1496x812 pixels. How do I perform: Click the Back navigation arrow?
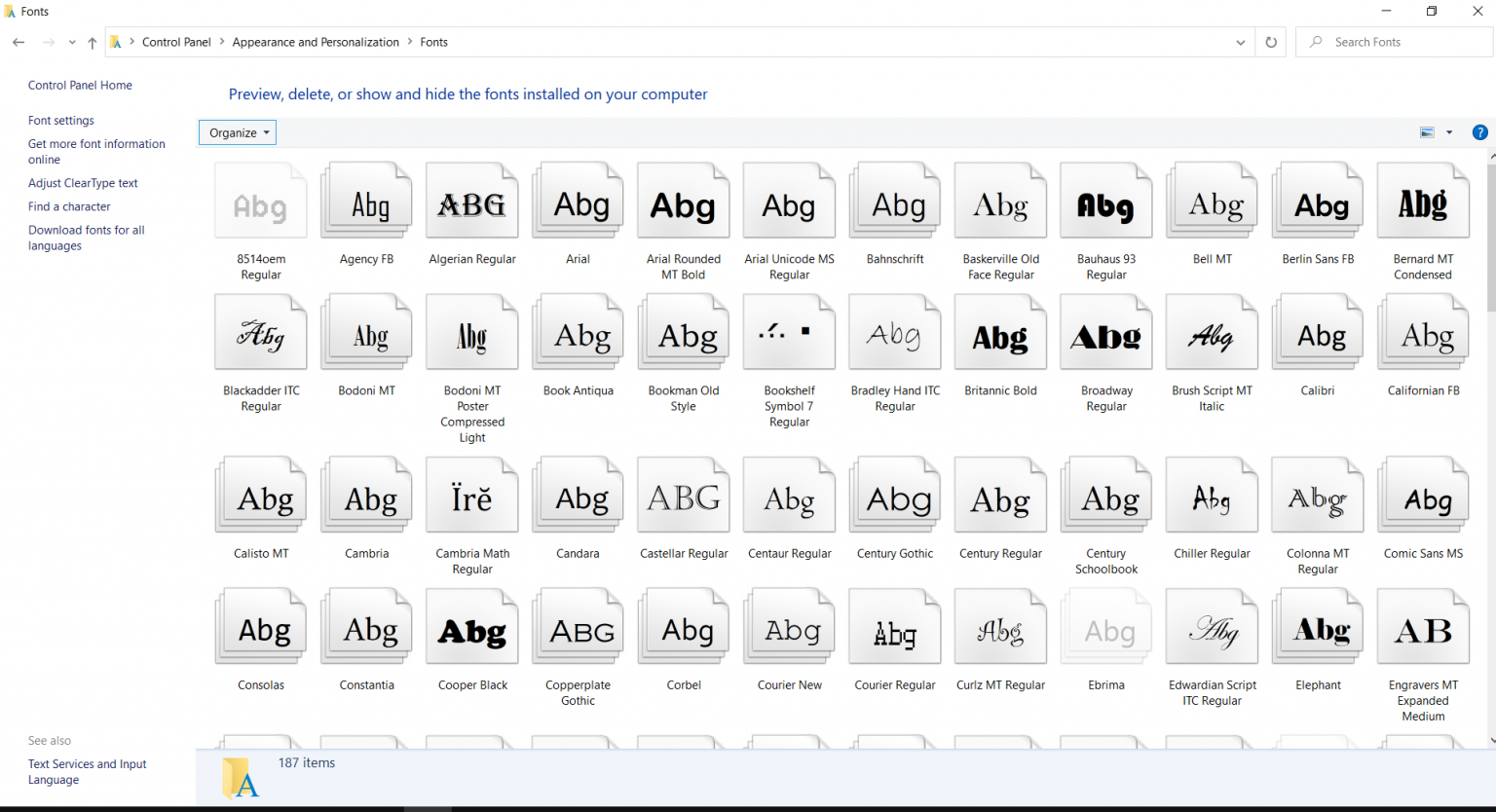18,42
